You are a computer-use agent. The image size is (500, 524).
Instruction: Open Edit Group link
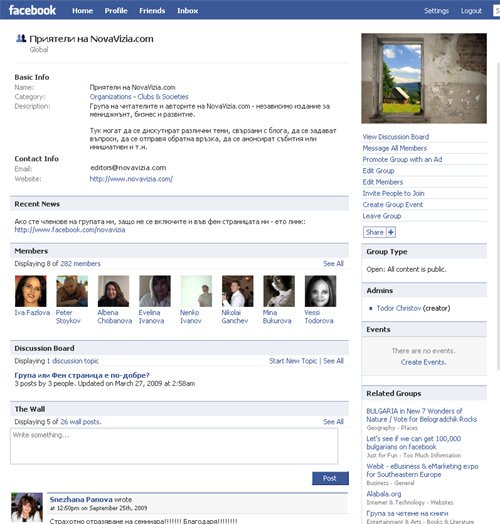378,171
